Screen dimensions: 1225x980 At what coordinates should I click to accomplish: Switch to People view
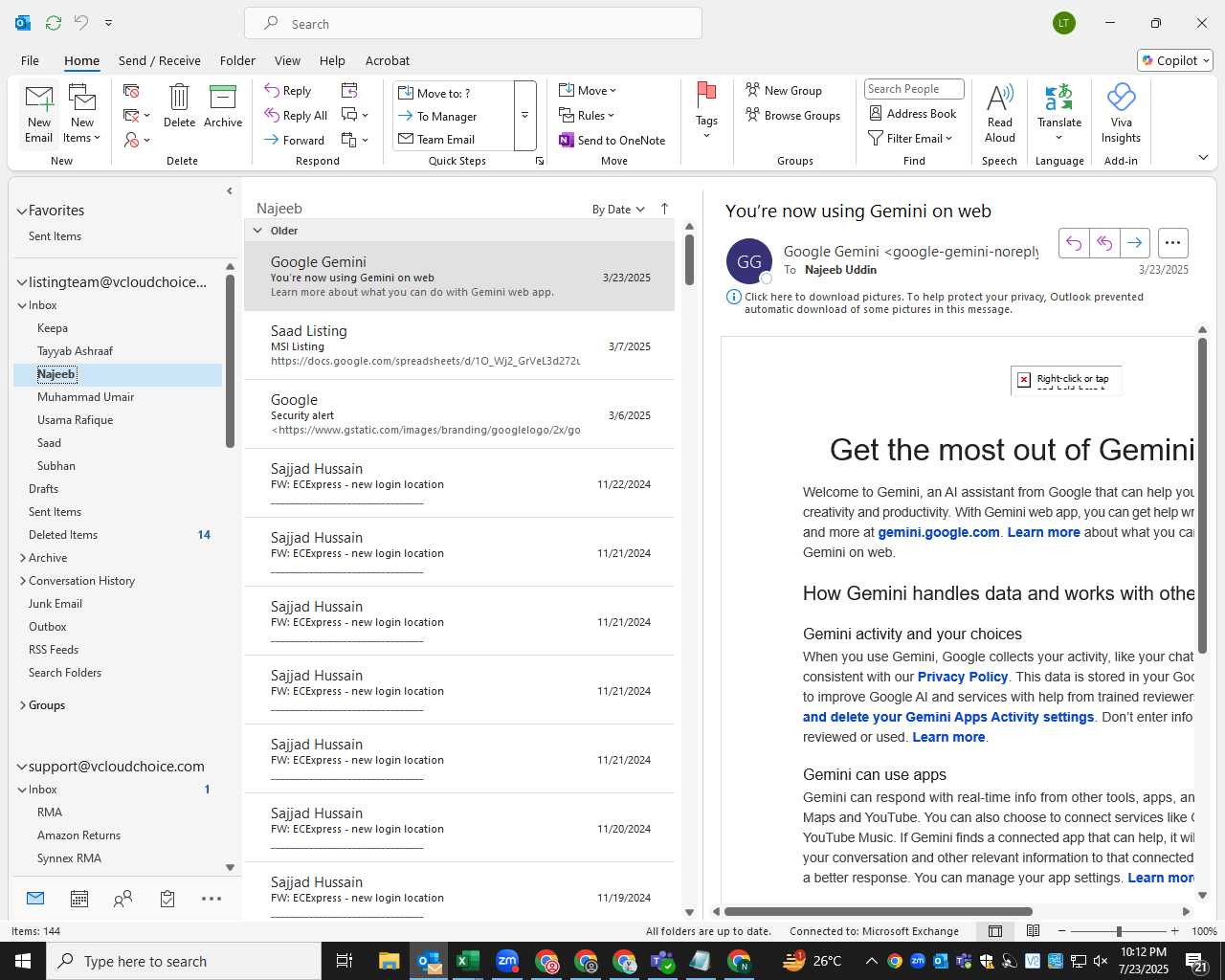click(123, 899)
